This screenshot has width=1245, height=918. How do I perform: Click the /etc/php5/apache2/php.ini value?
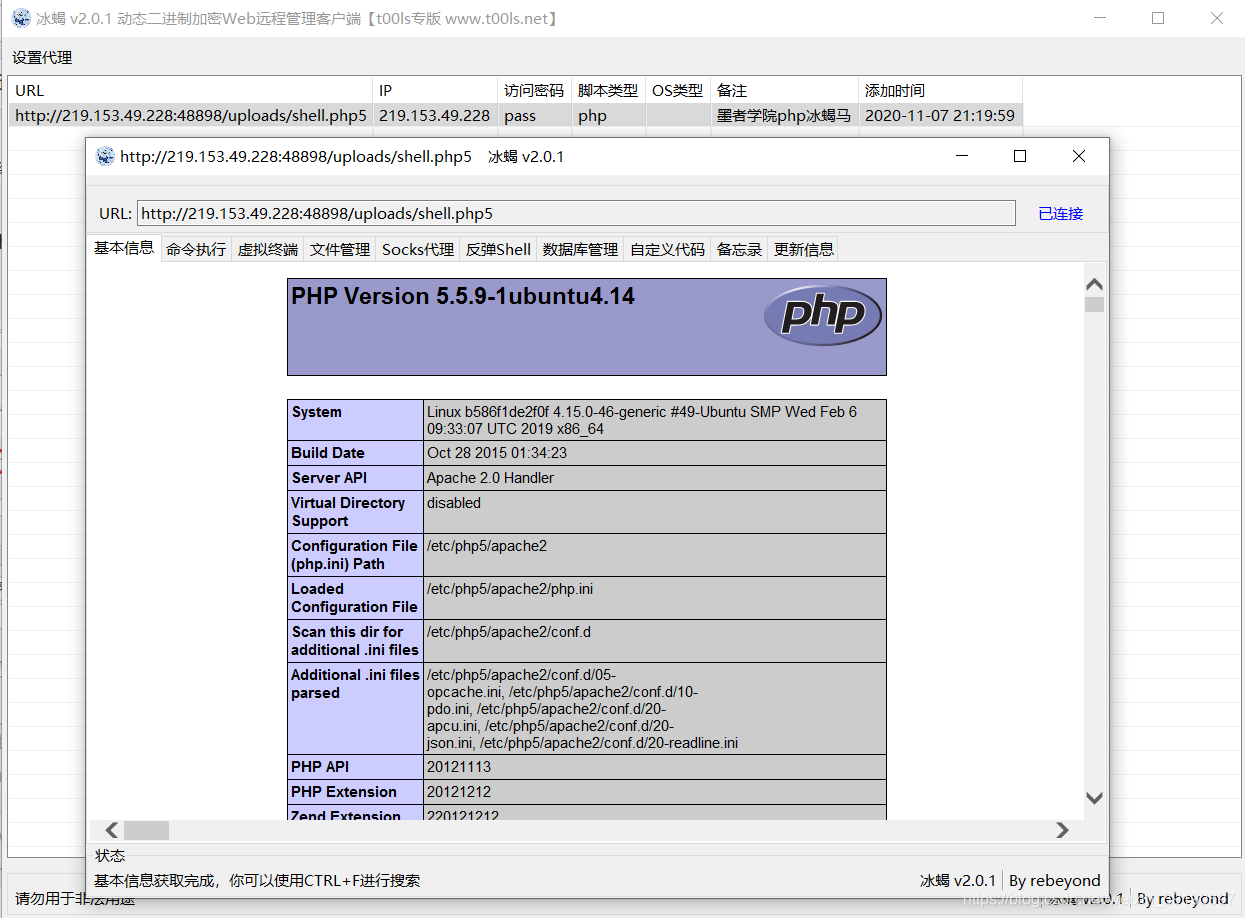pos(510,589)
